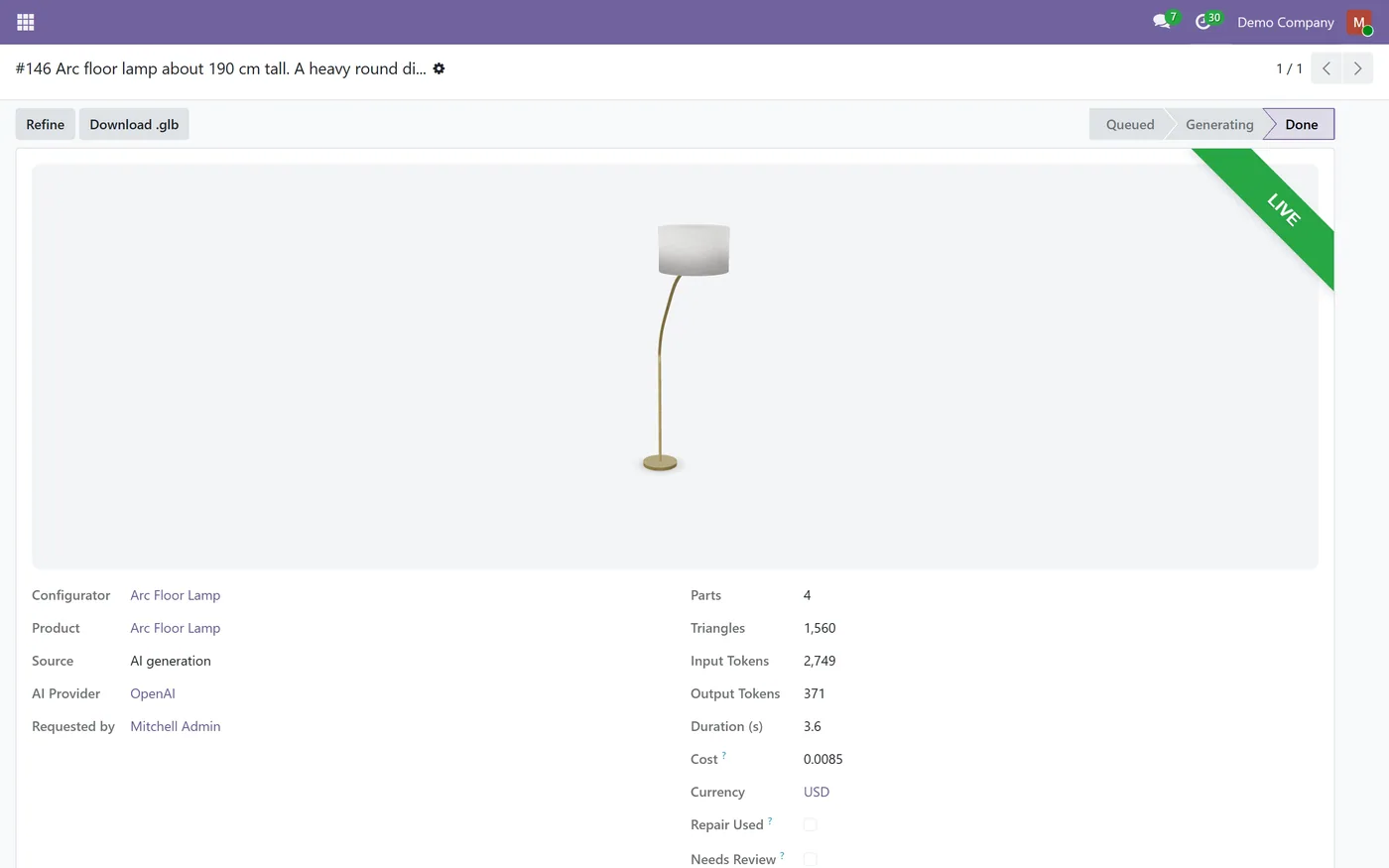
Task: Click the Output Tokens value 371
Action: coord(815,693)
